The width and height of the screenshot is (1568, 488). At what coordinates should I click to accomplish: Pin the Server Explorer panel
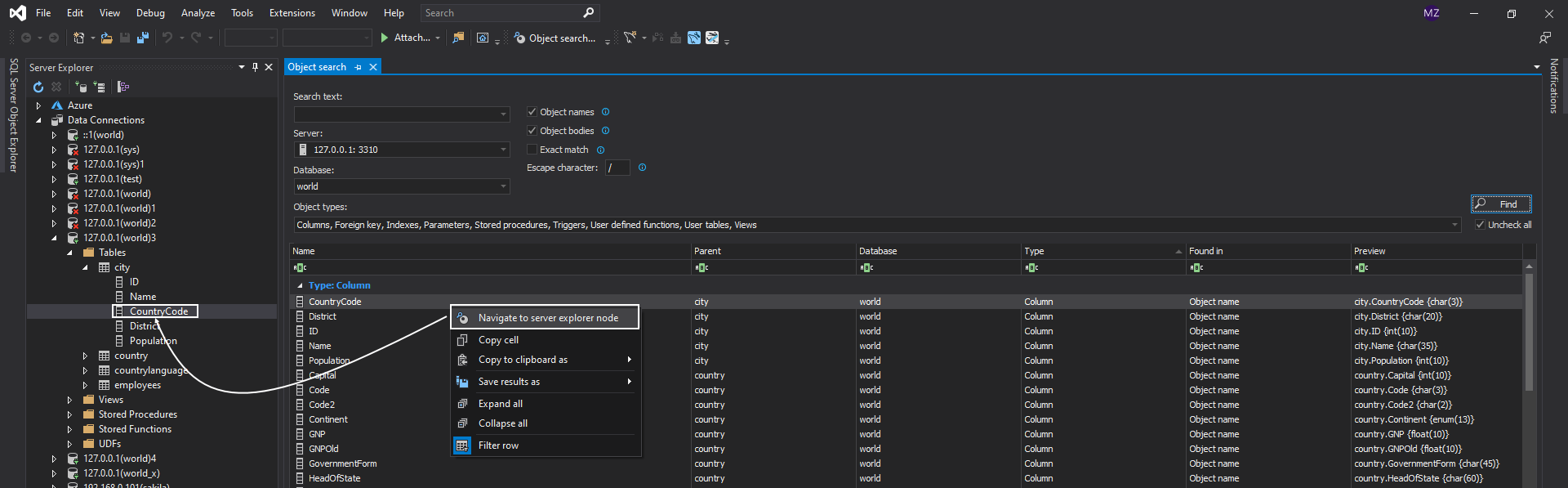[255, 67]
